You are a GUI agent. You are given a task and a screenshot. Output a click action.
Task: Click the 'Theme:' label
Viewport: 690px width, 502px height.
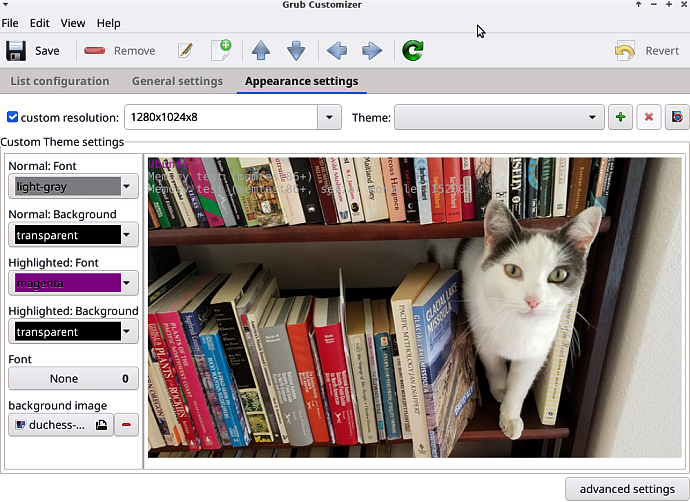pyautogui.click(x=371, y=118)
